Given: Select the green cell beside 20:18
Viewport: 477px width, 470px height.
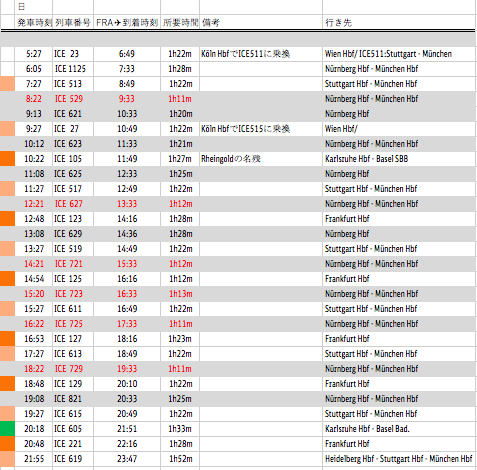Looking at the screenshot, I should (x=7, y=429).
